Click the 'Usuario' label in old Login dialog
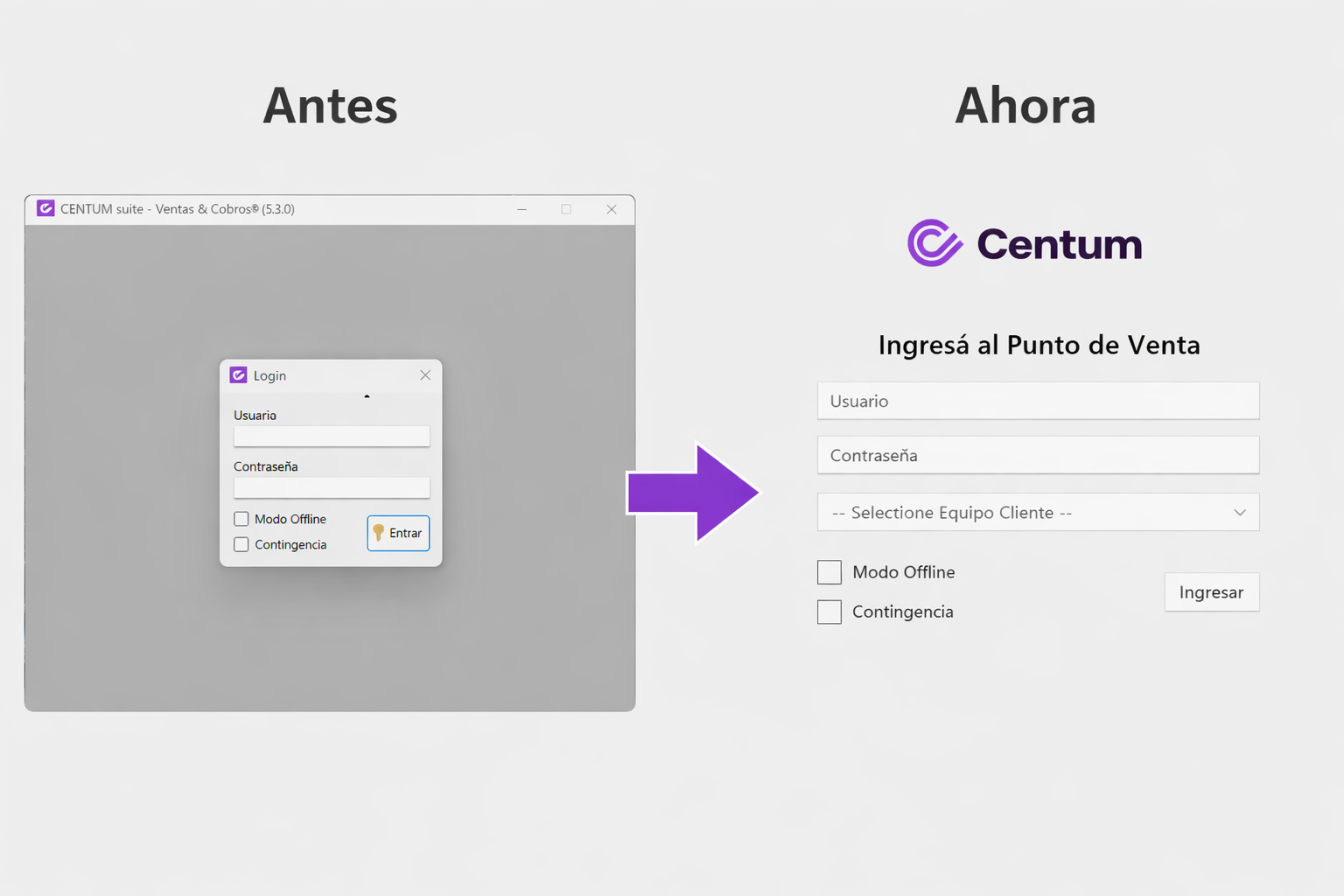The image size is (1344, 896). click(255, 415)
